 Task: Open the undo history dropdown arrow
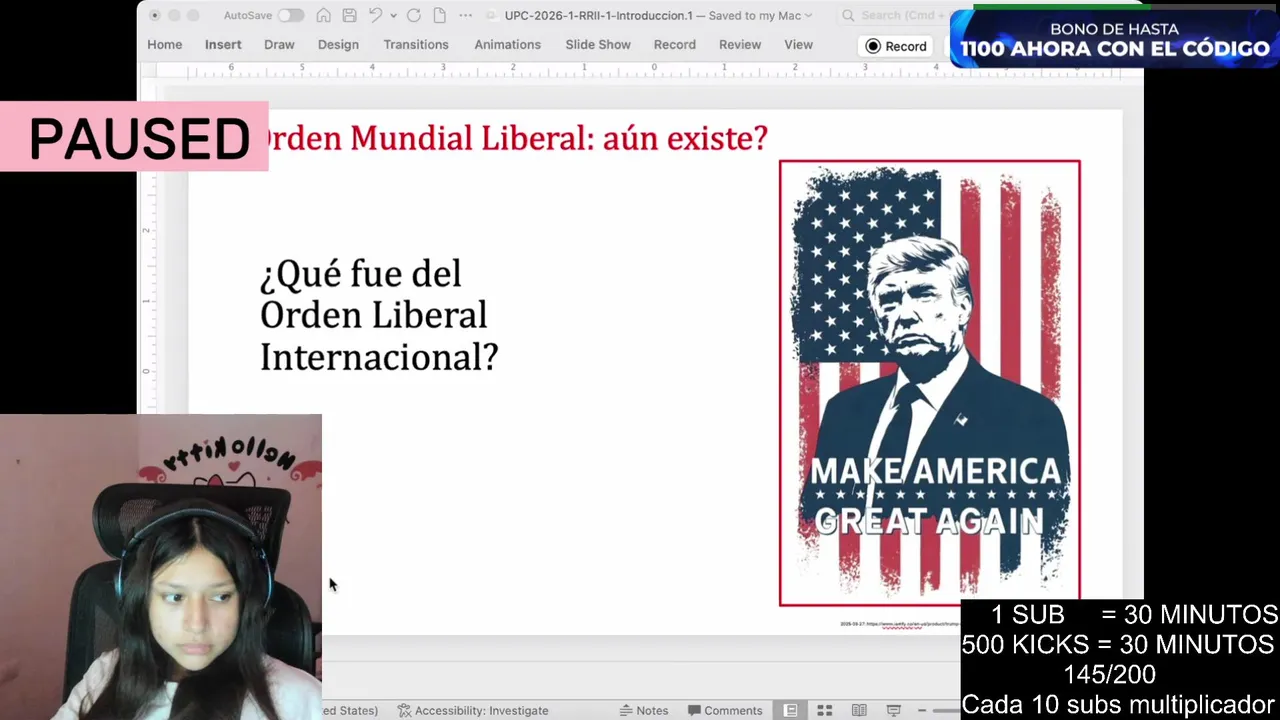tap(393, 16)
